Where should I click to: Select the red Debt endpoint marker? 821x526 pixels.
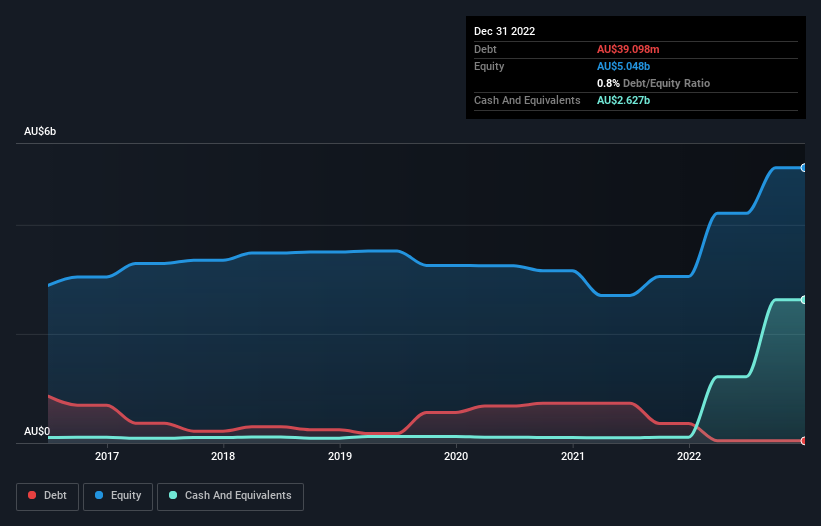click(x=804, y=441)
